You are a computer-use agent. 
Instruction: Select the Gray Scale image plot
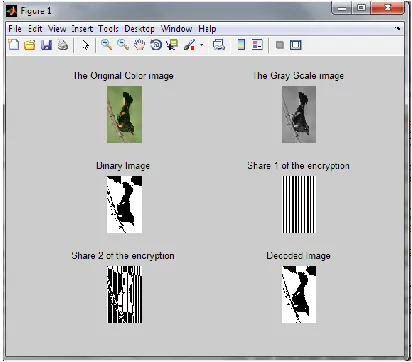point(299,114)
